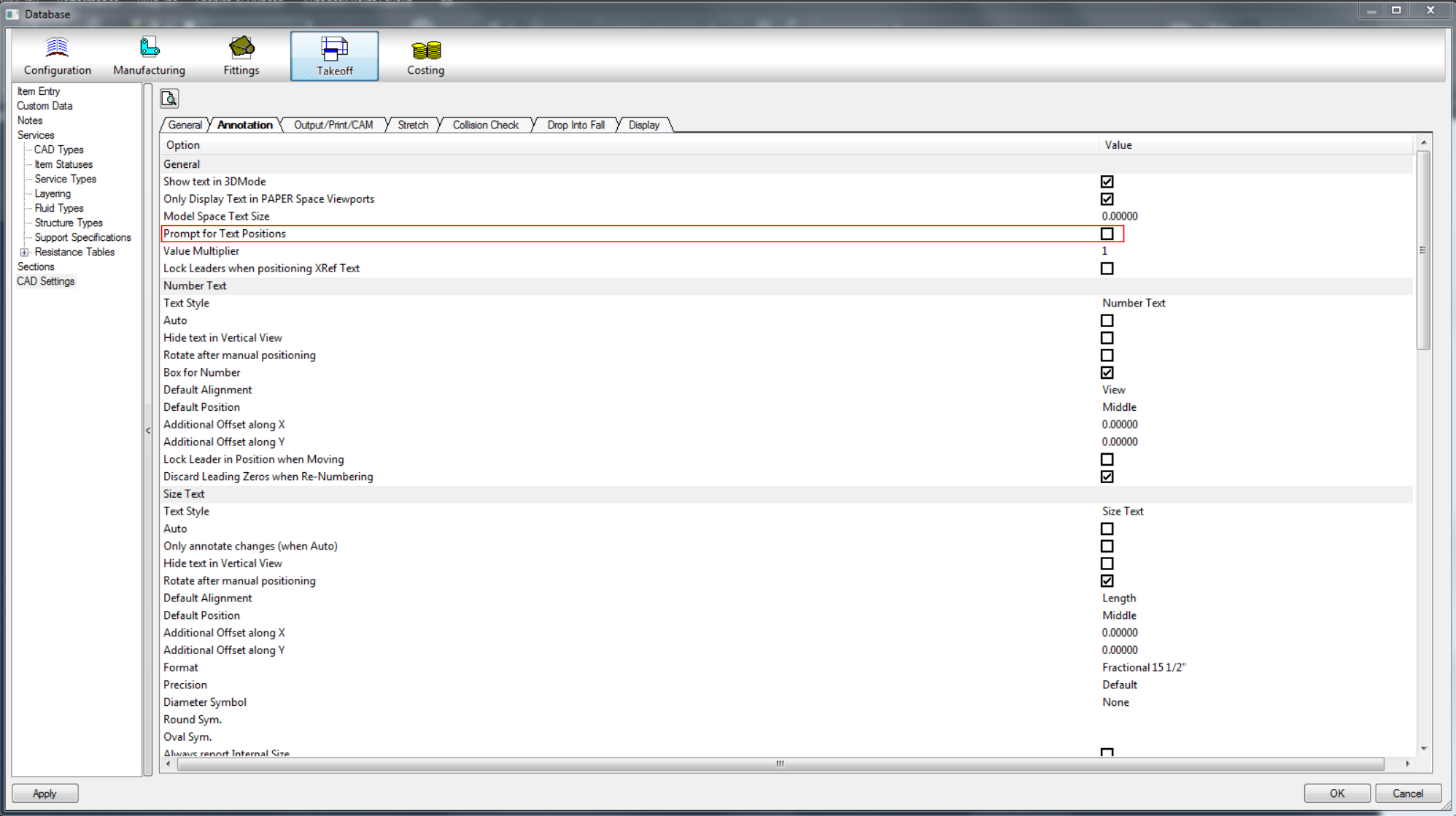This screenshot has height=816, width=1456.
Task: Expand the Resistance Tables tree node
Action: click(24, 253)
